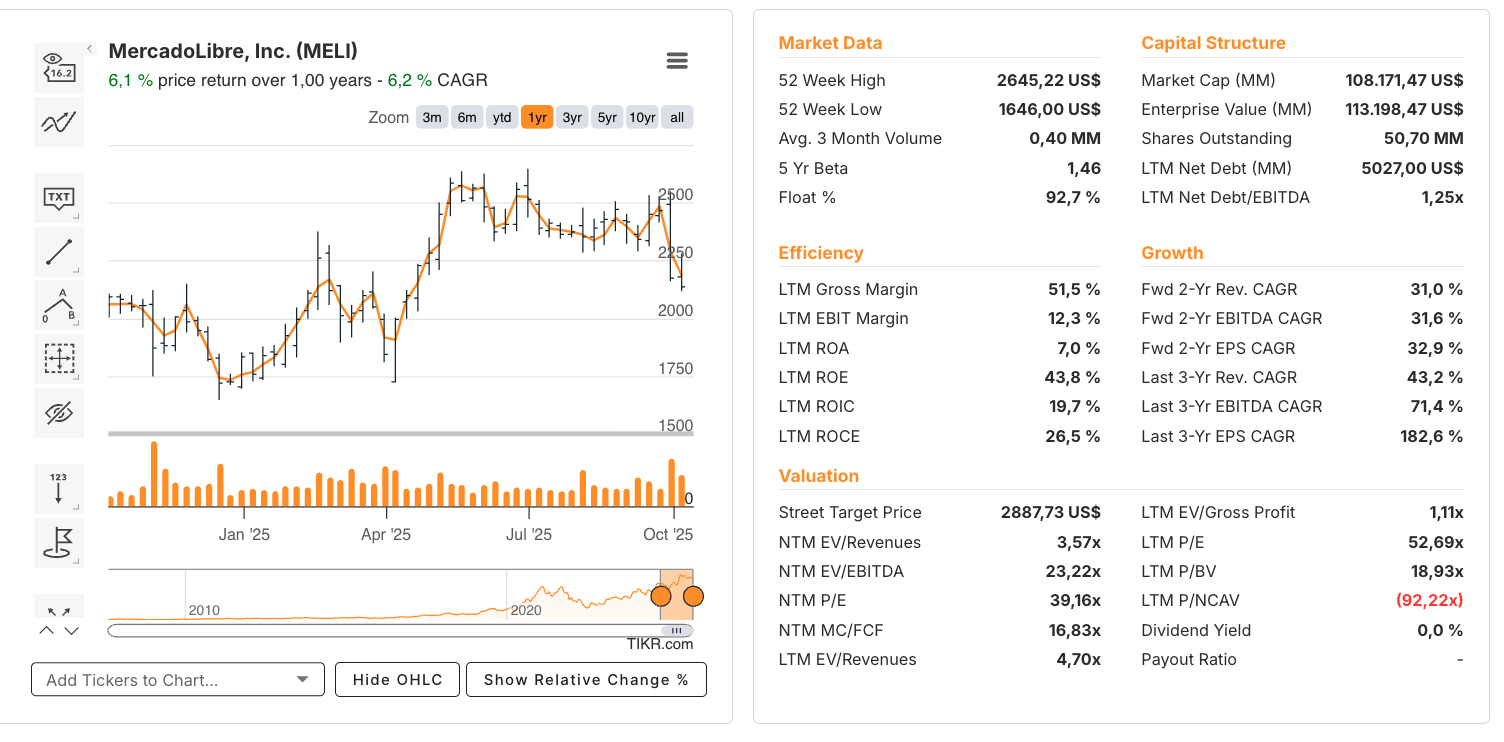Set zoom range to 5yr
This screenshot has height=742, width=1504.
[x=607, y=117]
